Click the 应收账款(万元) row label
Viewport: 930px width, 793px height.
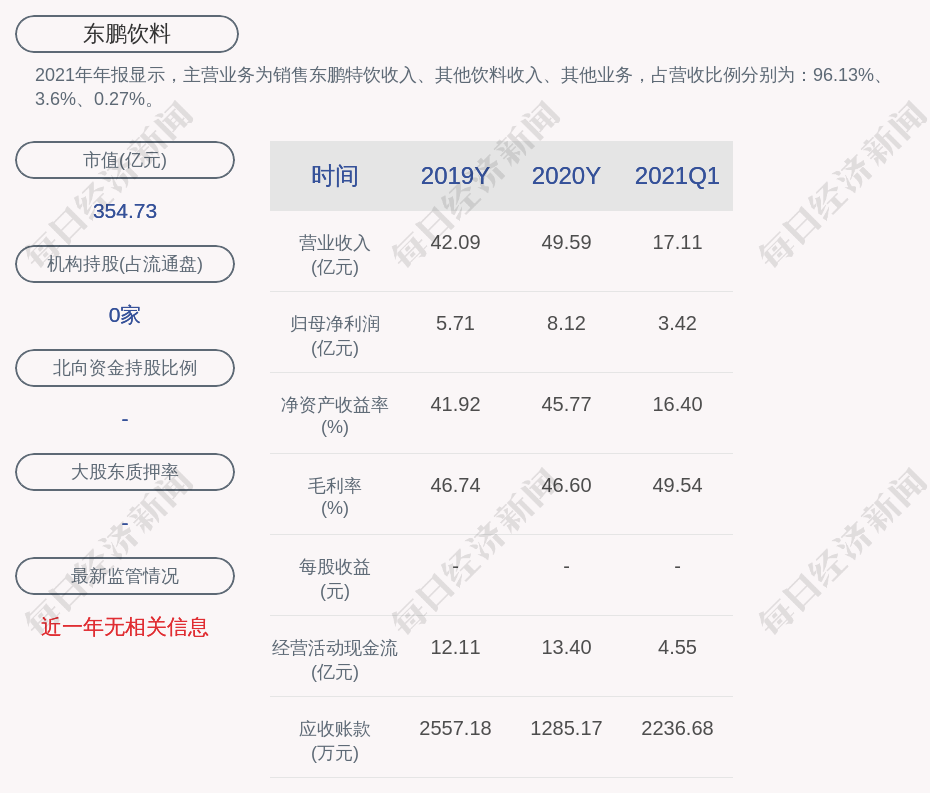(335, 741)
